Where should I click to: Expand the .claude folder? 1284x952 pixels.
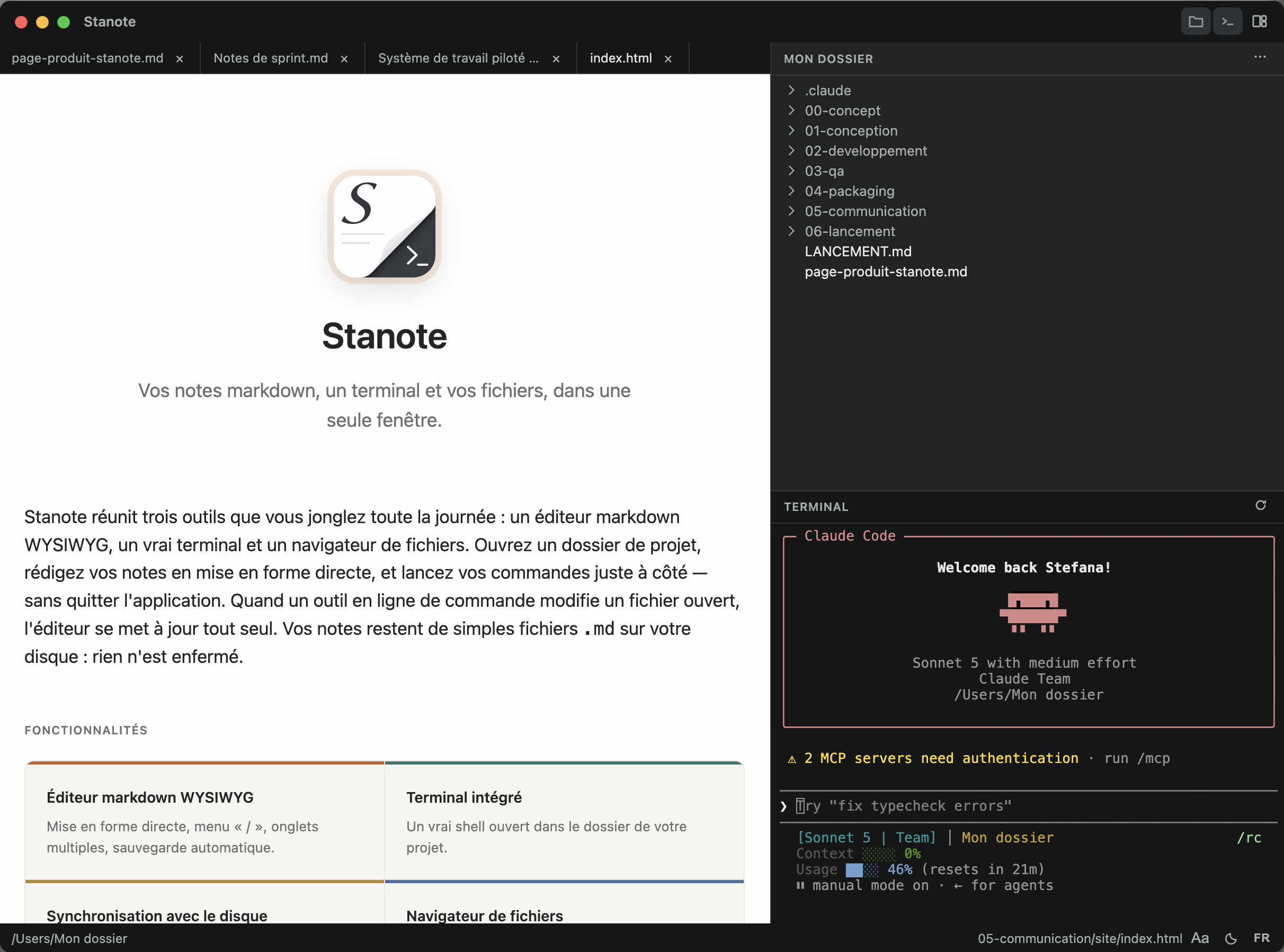(791, 91)
